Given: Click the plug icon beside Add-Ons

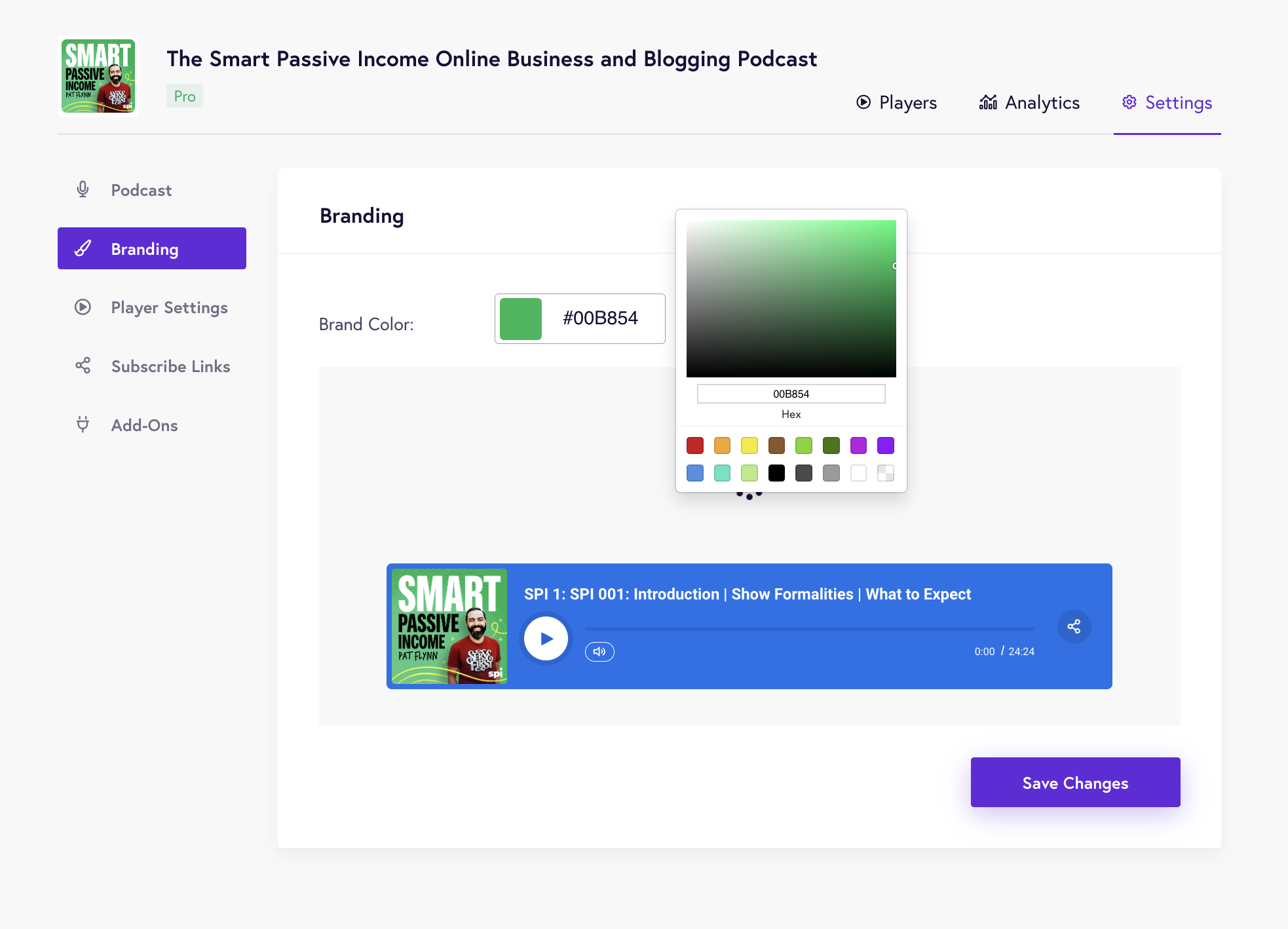Looking at the screenshot, I should pos(83,424).
